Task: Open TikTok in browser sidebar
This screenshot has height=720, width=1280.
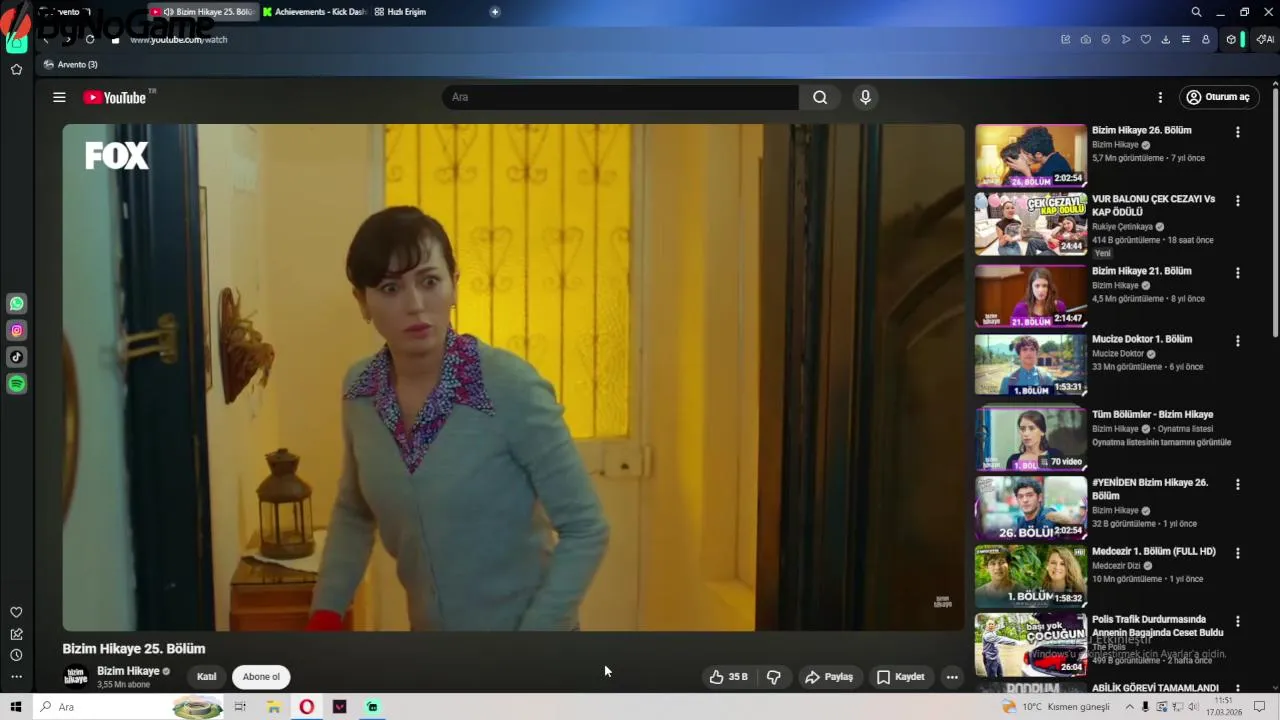Action: [x=17, y=357]
